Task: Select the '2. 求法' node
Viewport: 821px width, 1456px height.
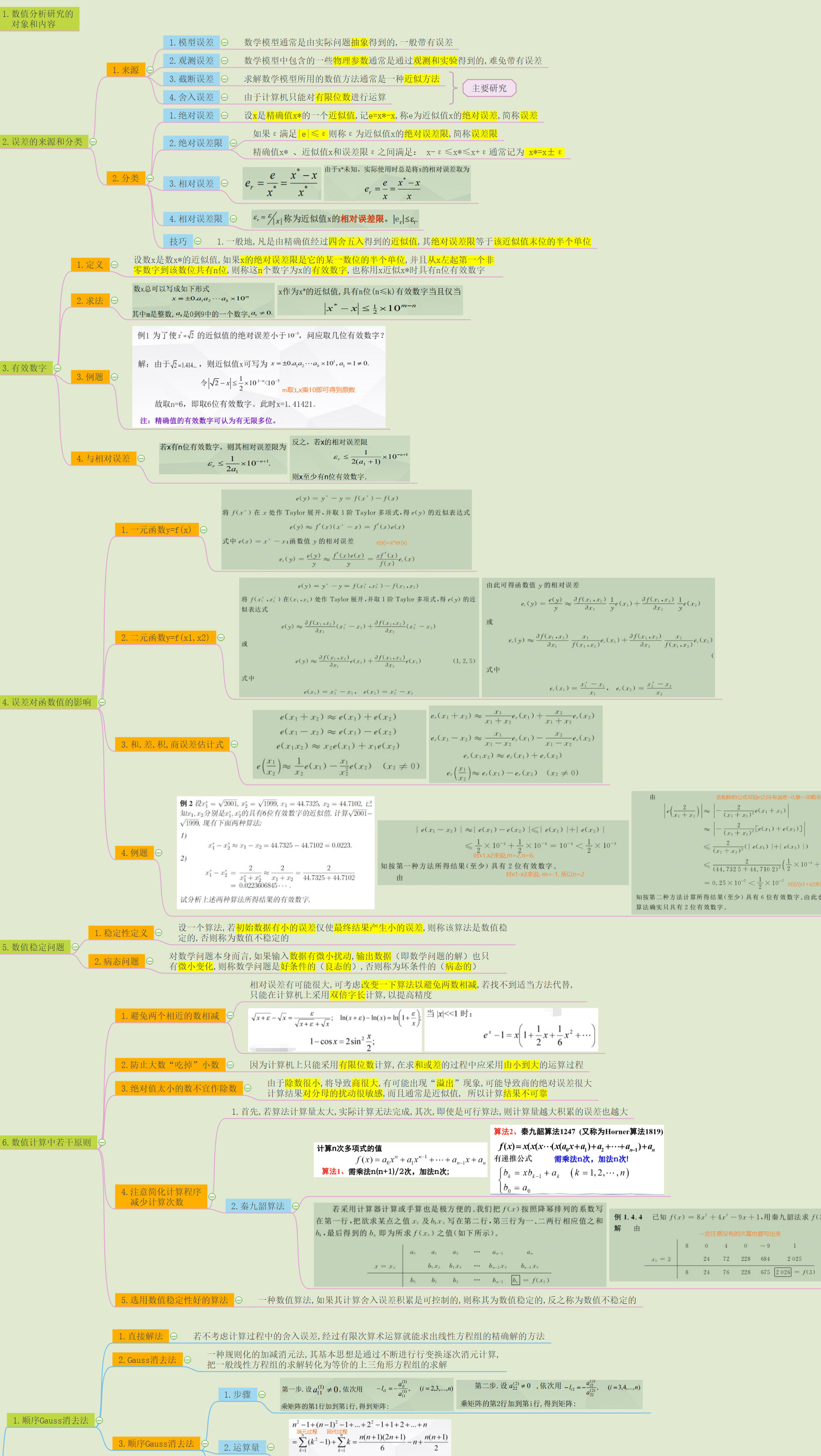Action: coord(90,301)
